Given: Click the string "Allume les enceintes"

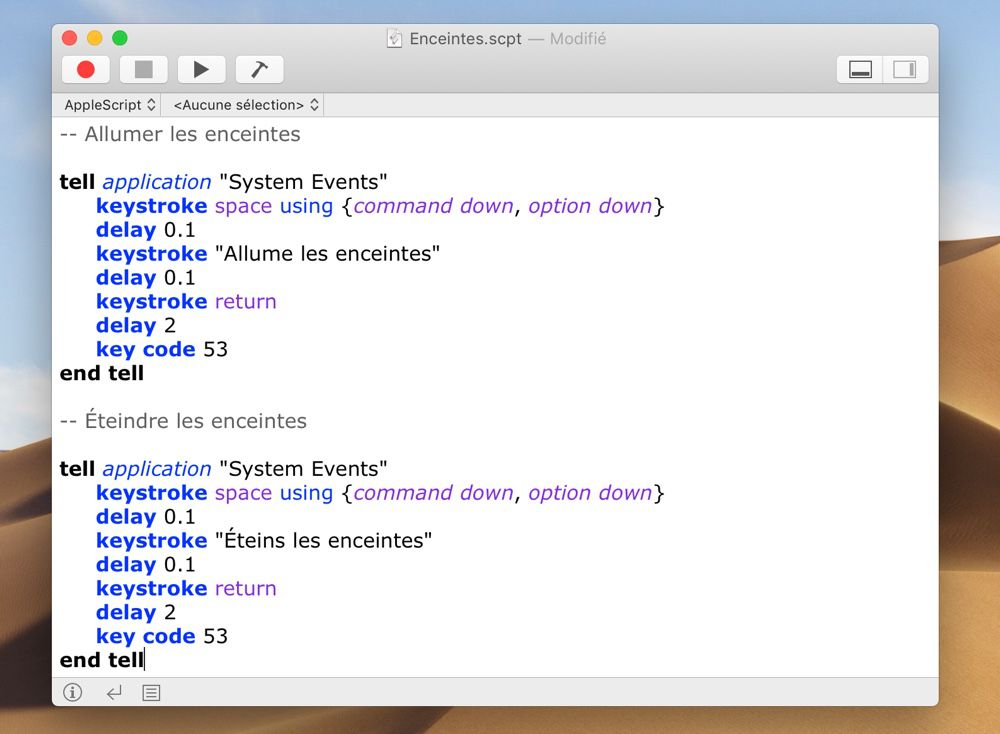Looking at the screenshot, I should [x=327, y=254].
